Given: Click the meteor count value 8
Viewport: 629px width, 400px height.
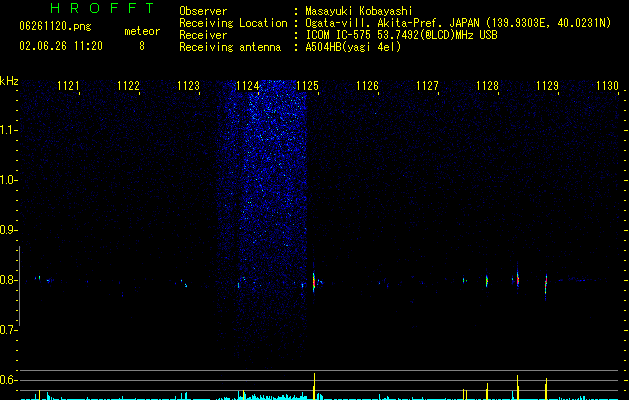Looking at the screenshot, I should (142, 46).
